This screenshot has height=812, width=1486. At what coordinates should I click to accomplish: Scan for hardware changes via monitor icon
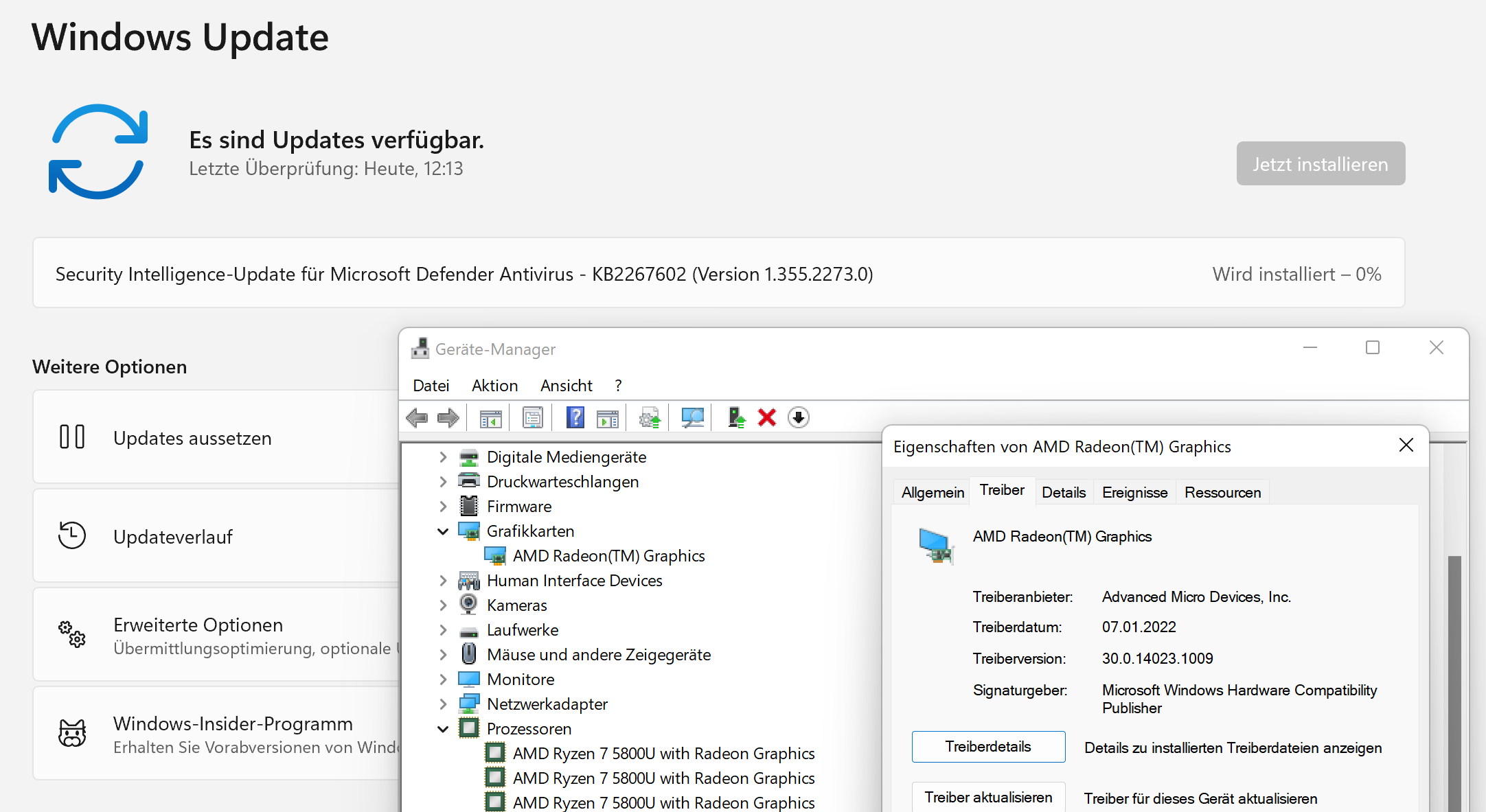692,417
